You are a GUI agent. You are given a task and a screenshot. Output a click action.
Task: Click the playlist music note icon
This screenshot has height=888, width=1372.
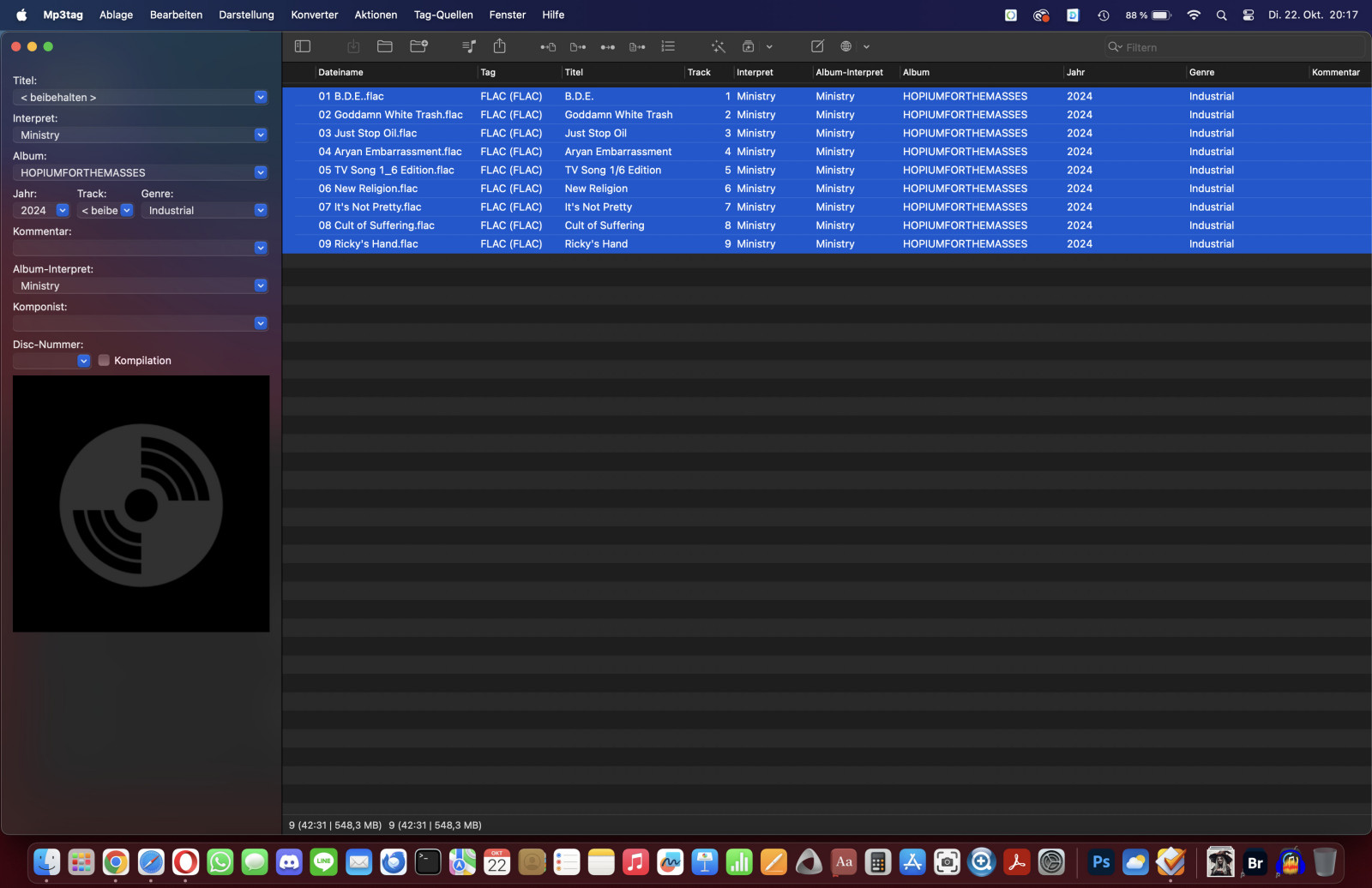click(x=469, y=46)
